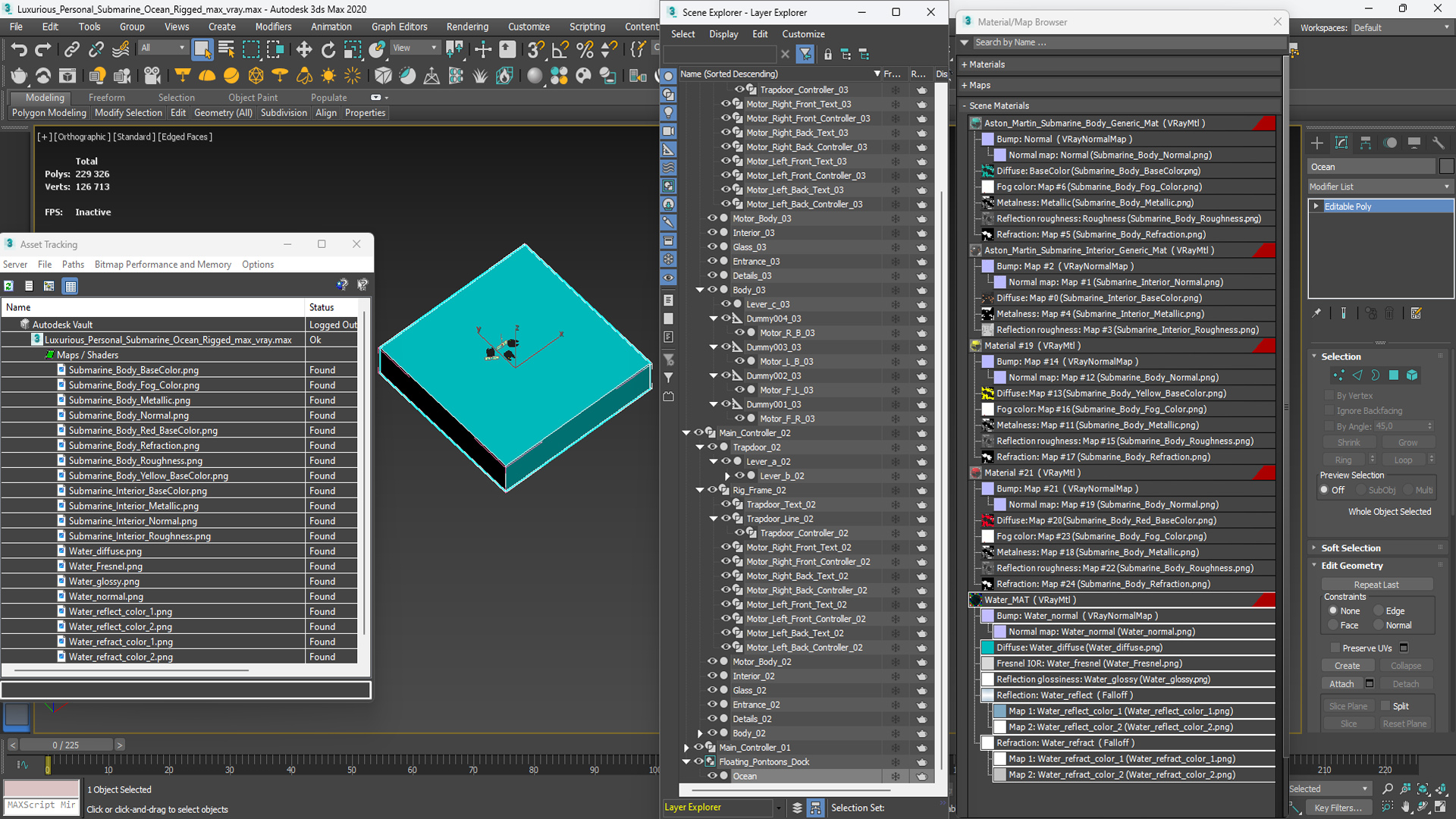Click Water_diffuse cyan map swatch

point(987,647)
